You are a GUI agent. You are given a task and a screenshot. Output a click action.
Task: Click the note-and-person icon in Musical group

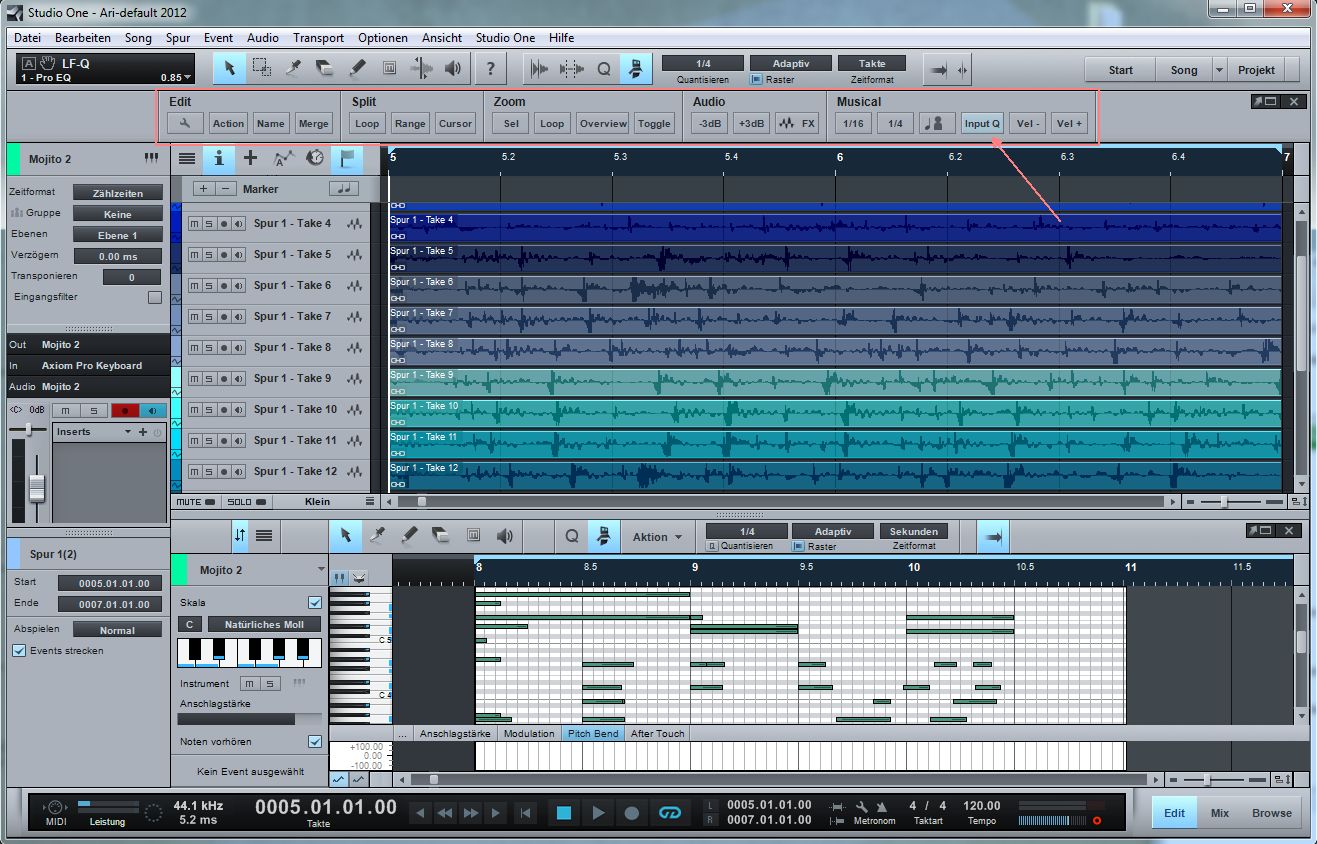tap(938, 123)
